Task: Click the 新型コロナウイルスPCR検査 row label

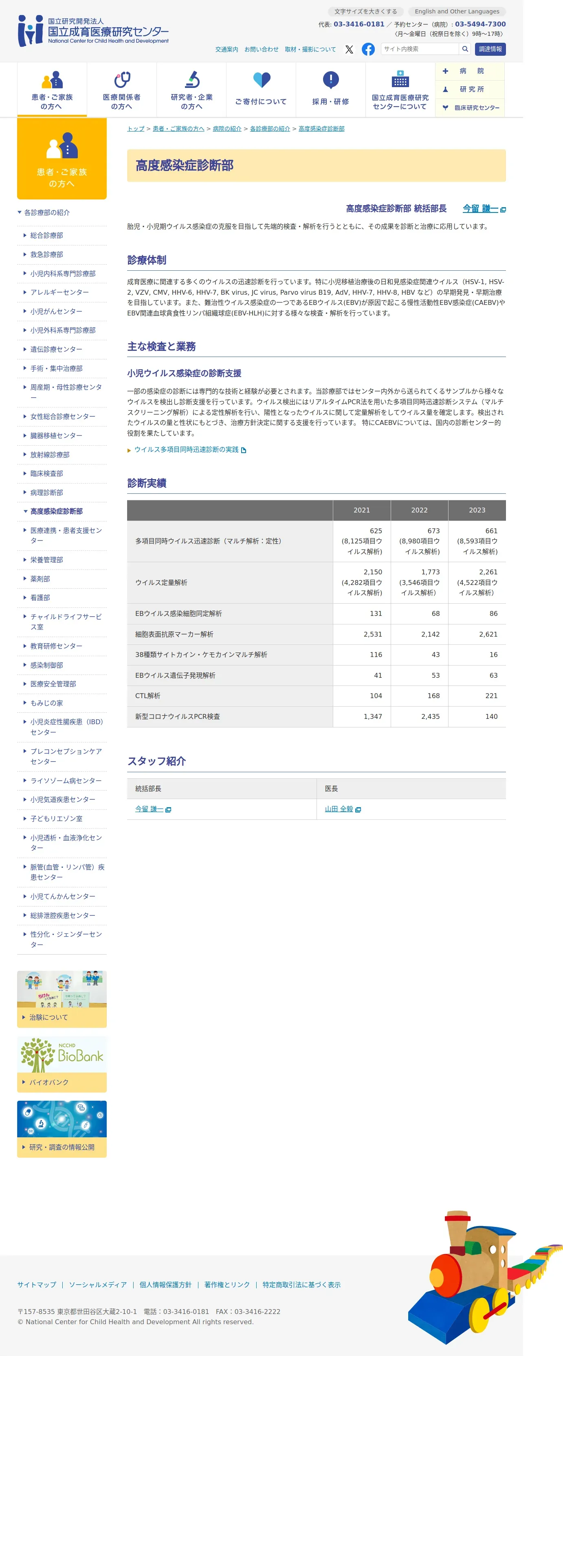Action: coord(230,716)
